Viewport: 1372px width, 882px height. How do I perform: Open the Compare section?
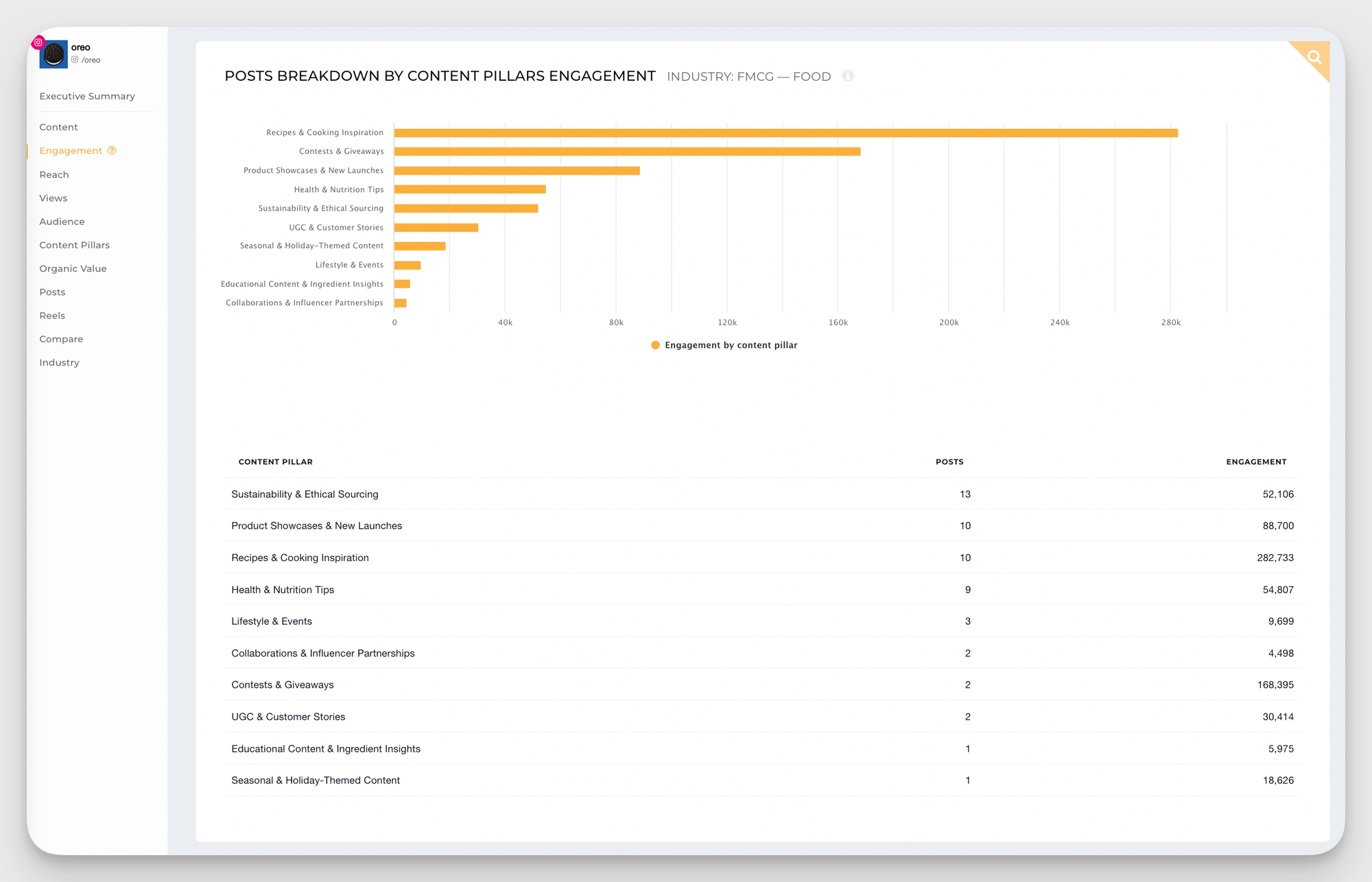click(61, 339)
